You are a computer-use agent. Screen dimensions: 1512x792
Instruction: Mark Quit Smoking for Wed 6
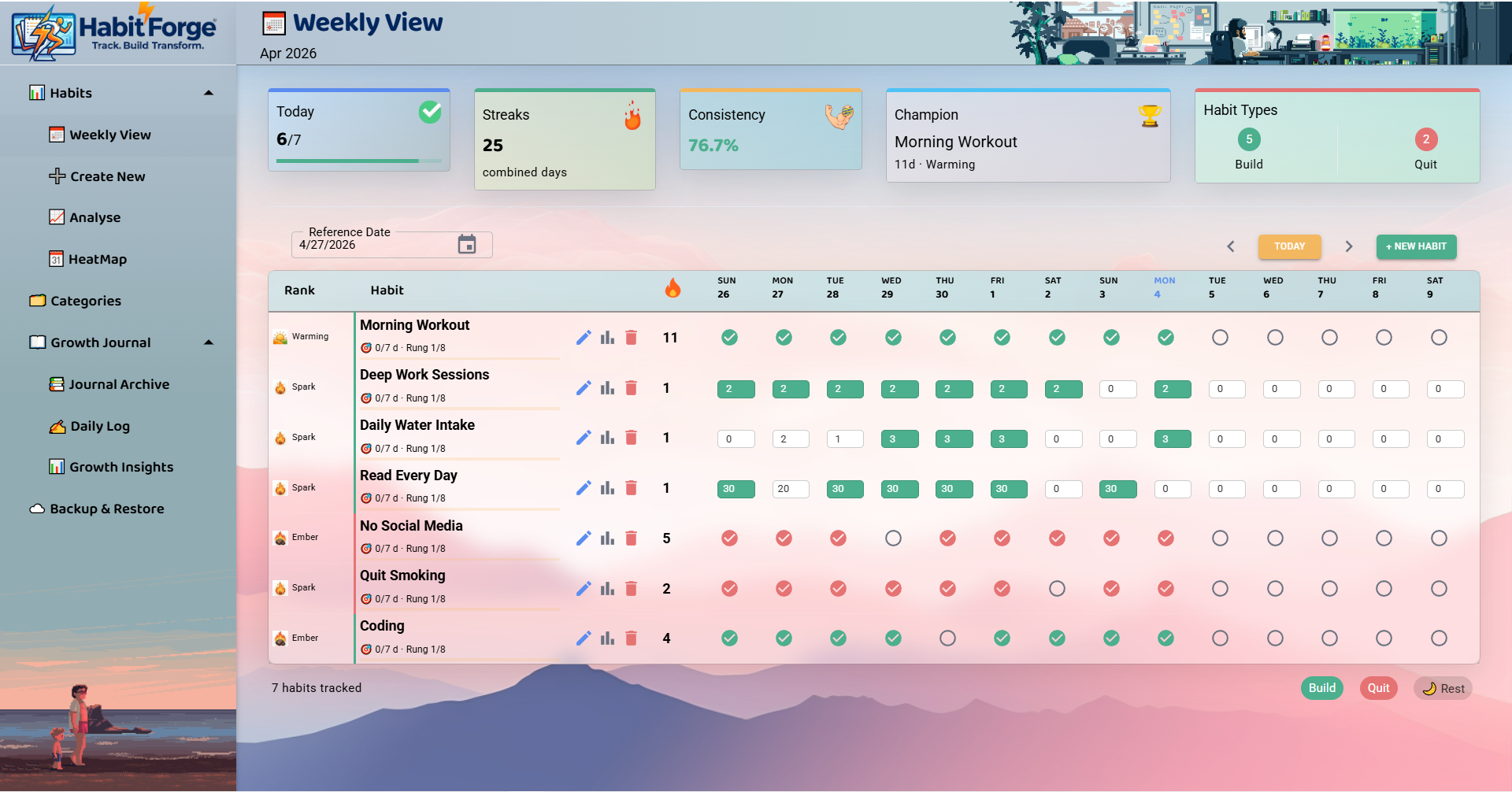point(1275,589)
